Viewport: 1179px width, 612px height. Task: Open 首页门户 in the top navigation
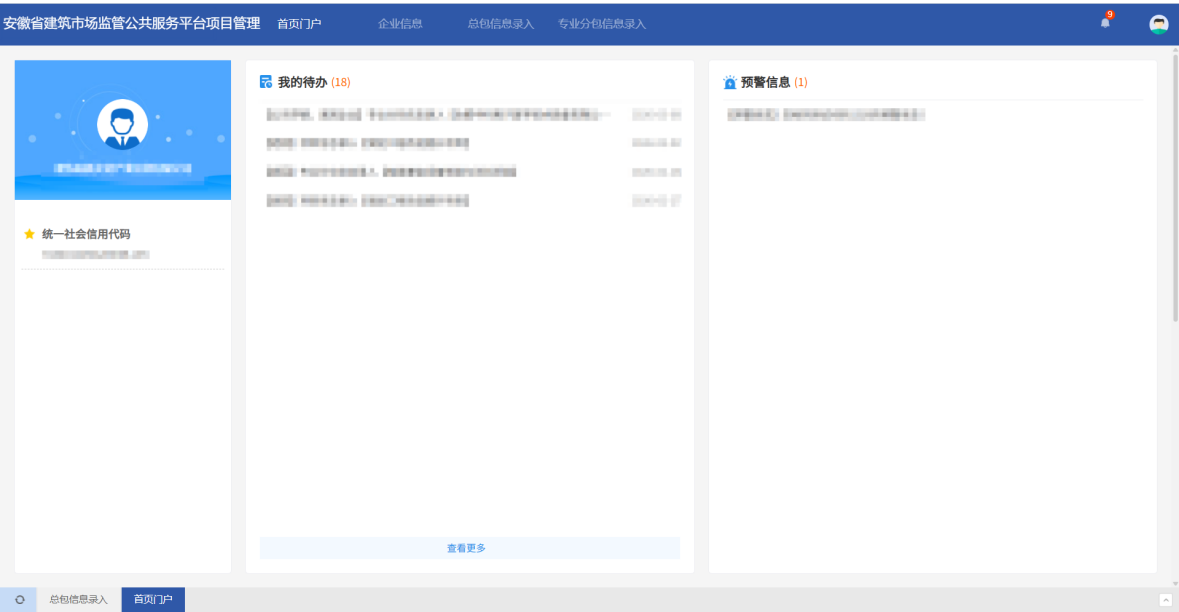coord(299,24)
